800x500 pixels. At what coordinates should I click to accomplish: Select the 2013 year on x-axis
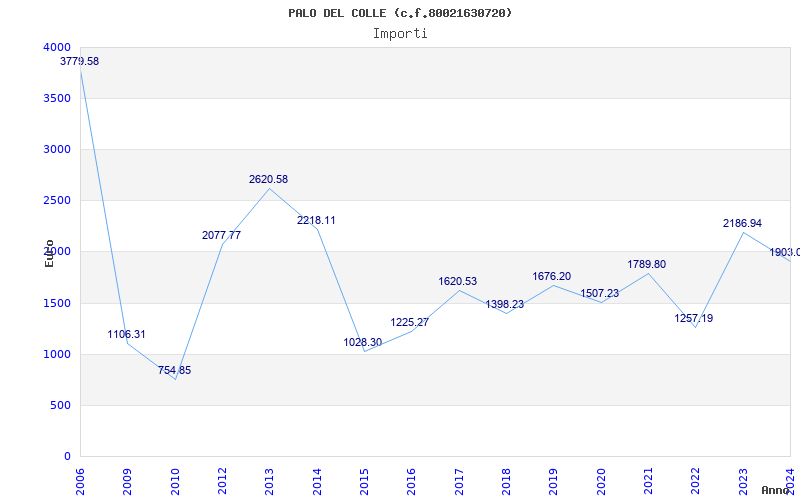[x=270, y=479]
